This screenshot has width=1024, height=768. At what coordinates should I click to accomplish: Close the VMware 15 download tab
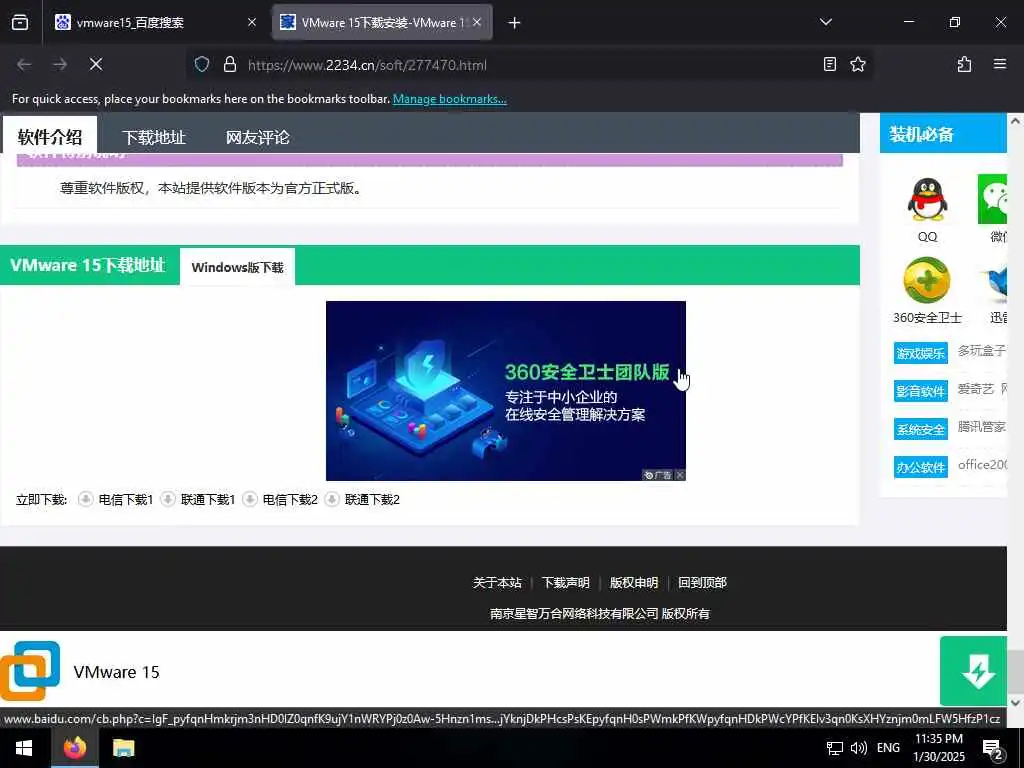point(477,22)
